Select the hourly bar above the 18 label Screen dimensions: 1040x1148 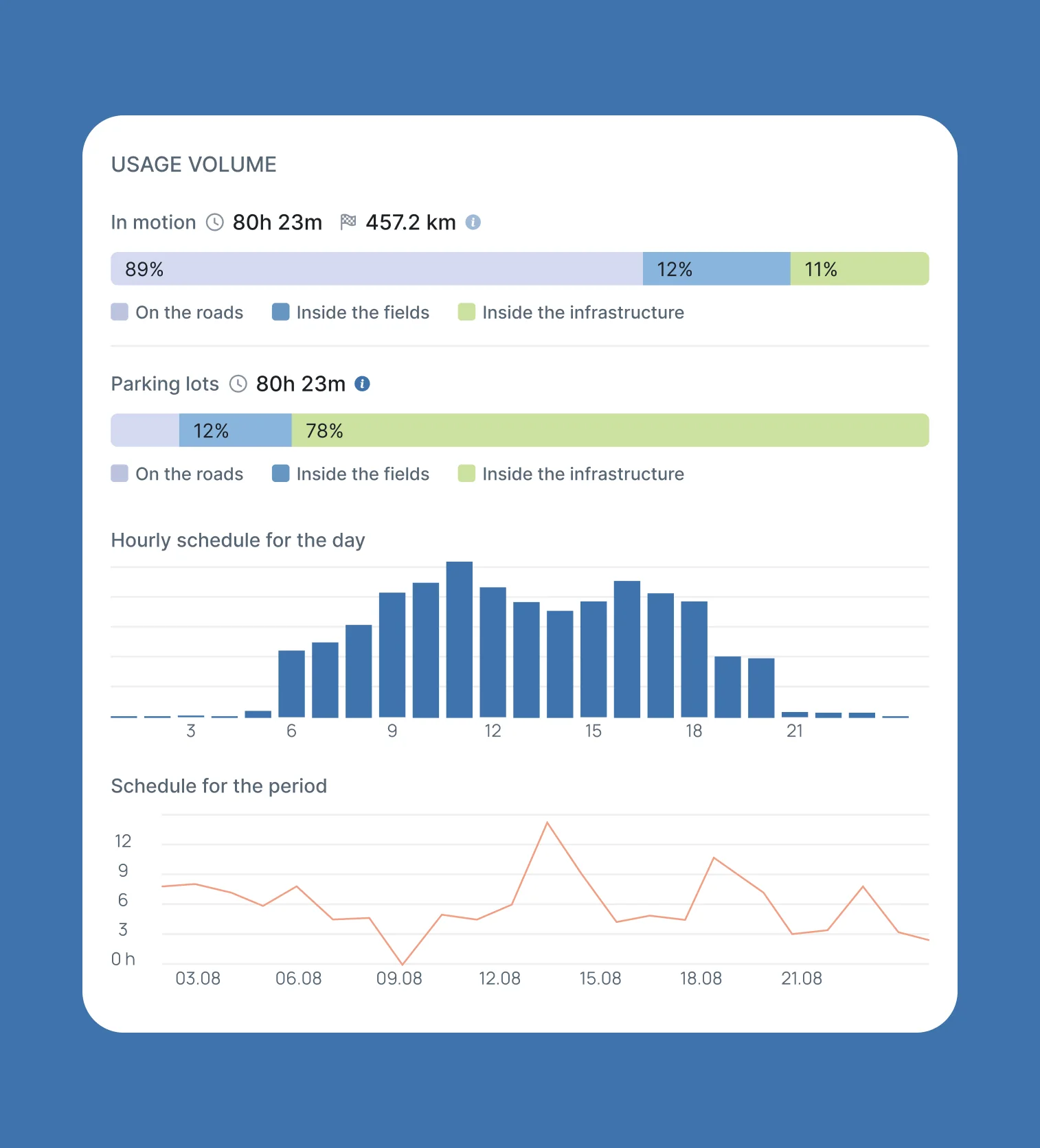[694, 660]
